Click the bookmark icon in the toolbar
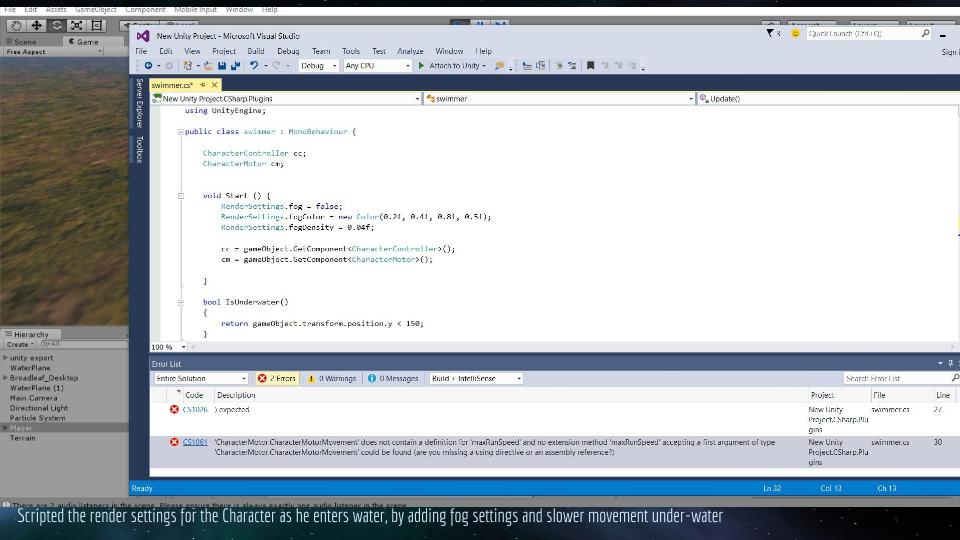 point(590,66)
